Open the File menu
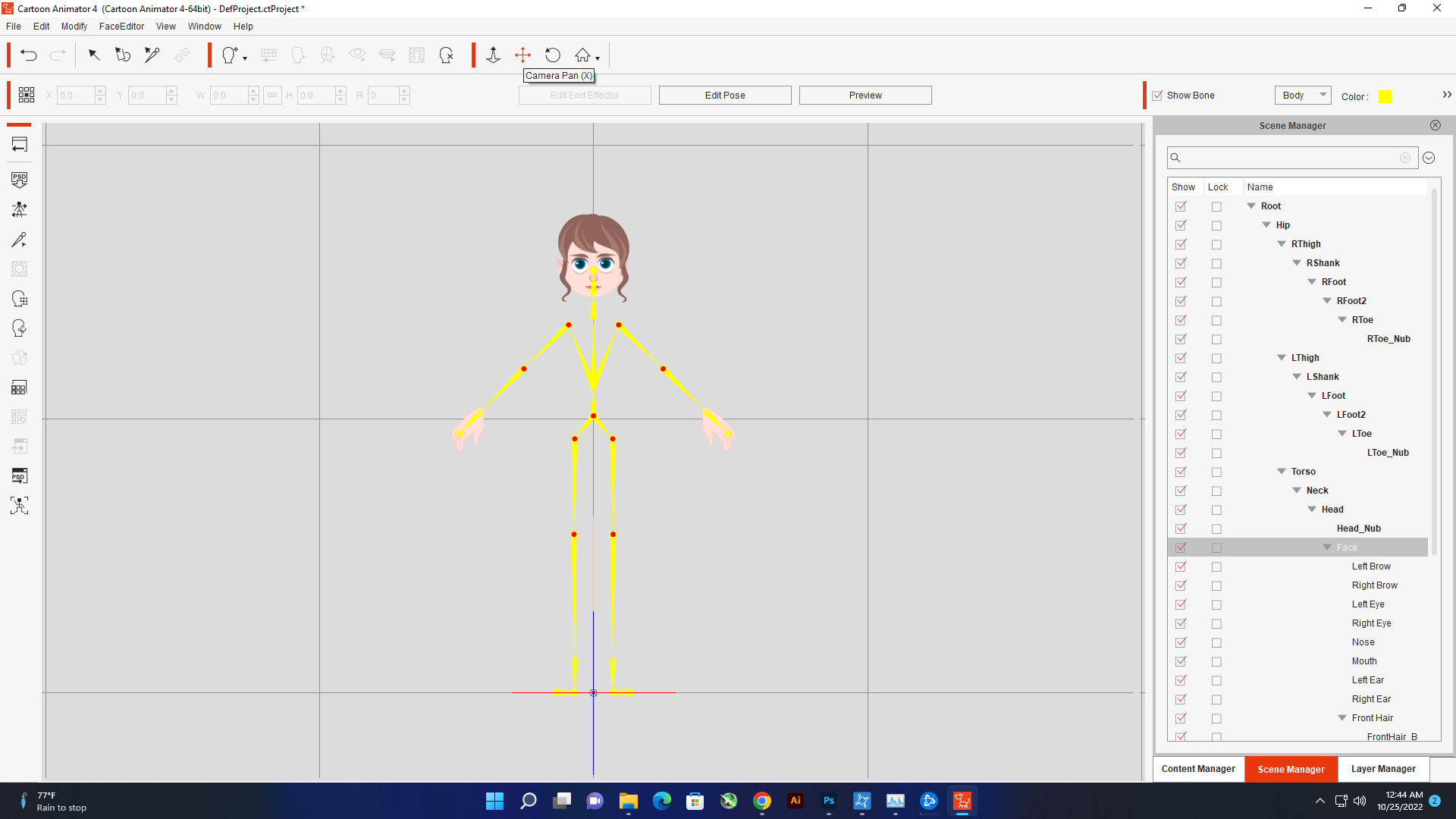Image resolution: width=1456 pixels, height=819 pixels. 14,26
